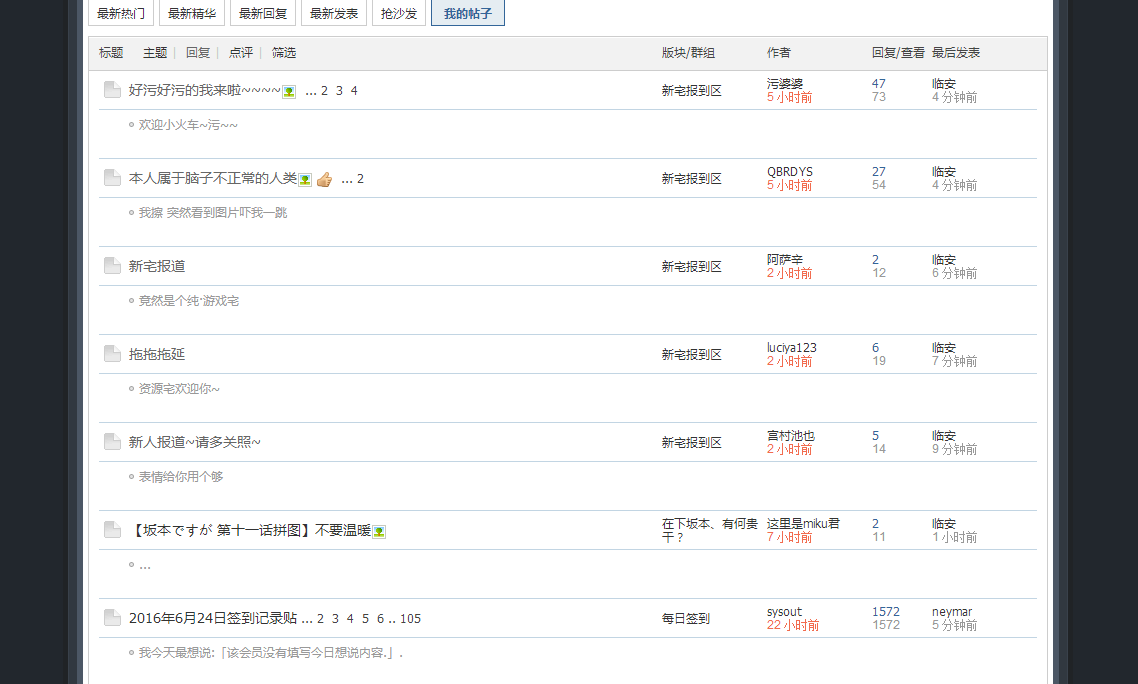Click the document icon beside 2016年6月24日签到记录贴
Image resolution: width=1138 pixels, height=684 pixels.
[x=112, y=618]
